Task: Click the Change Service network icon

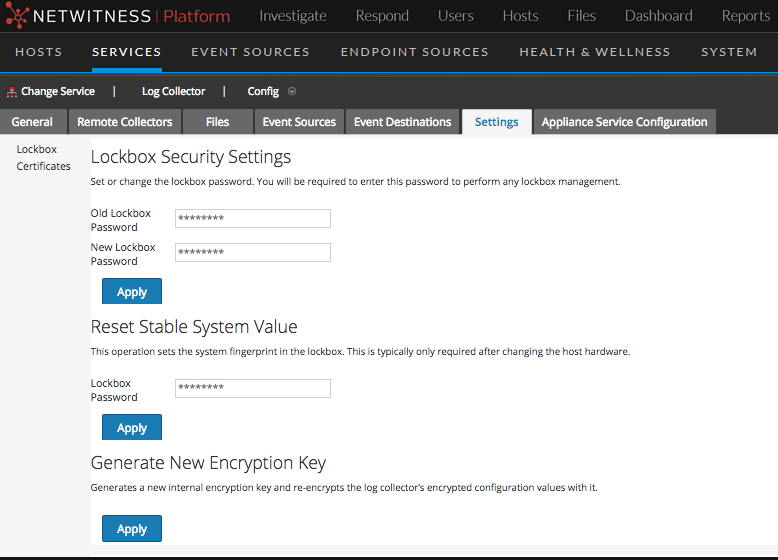Action: coord(12,92)
